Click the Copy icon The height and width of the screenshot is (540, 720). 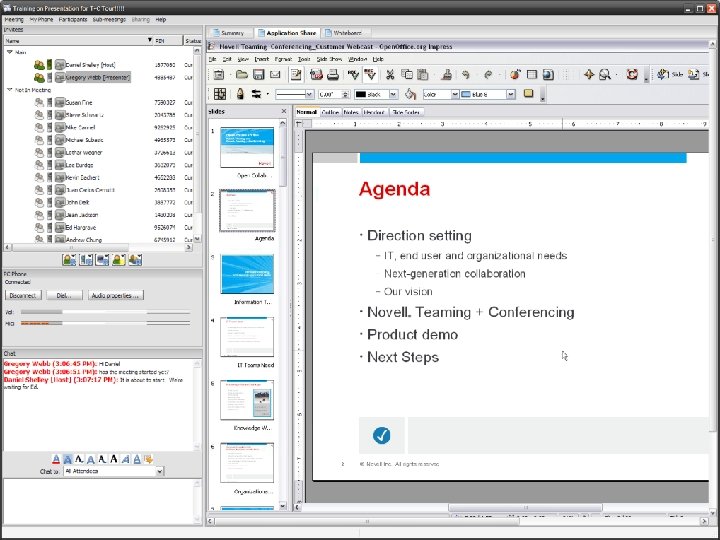pos(407,74)
